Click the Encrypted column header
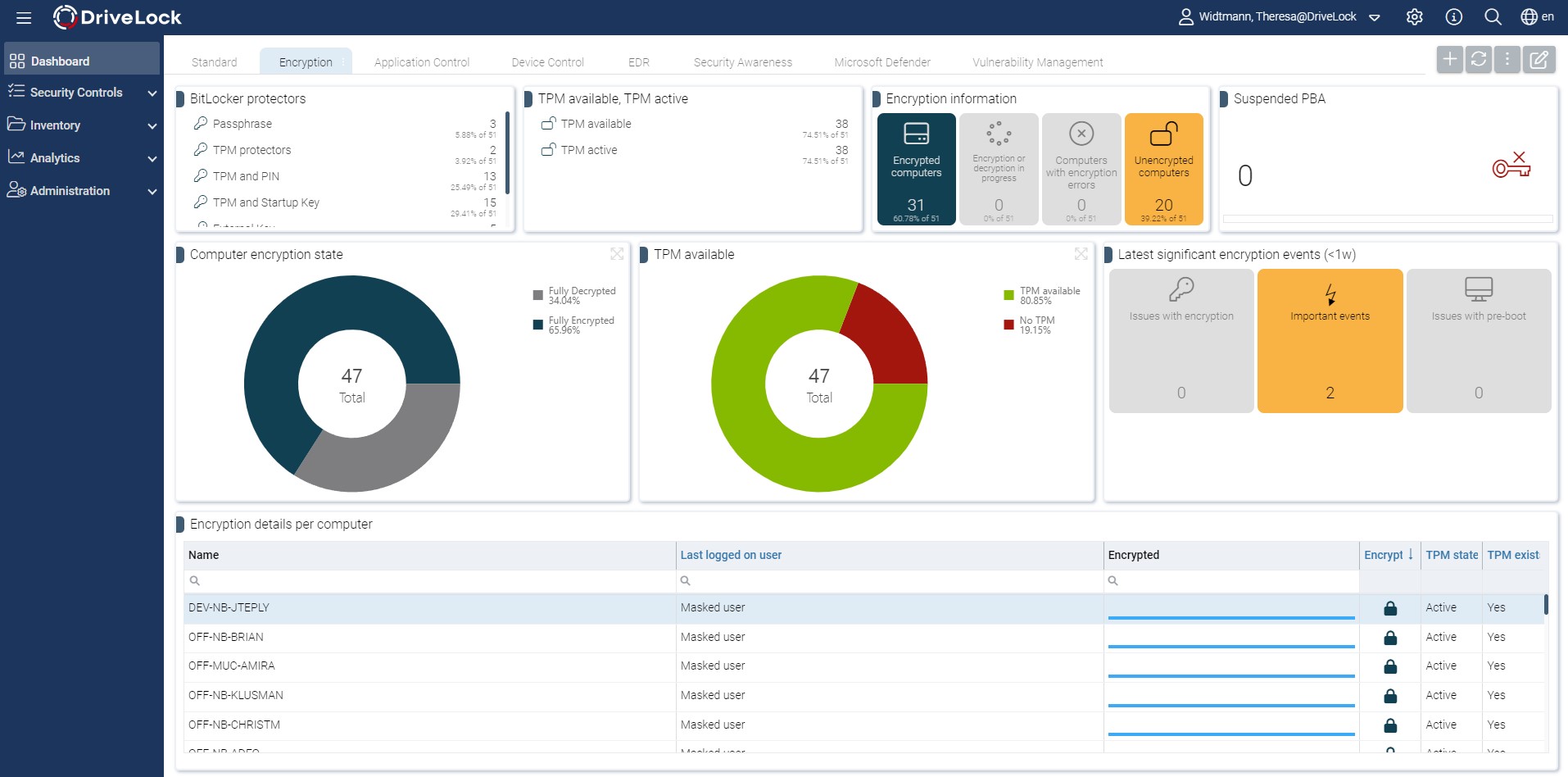 [x=1231, y=555]
